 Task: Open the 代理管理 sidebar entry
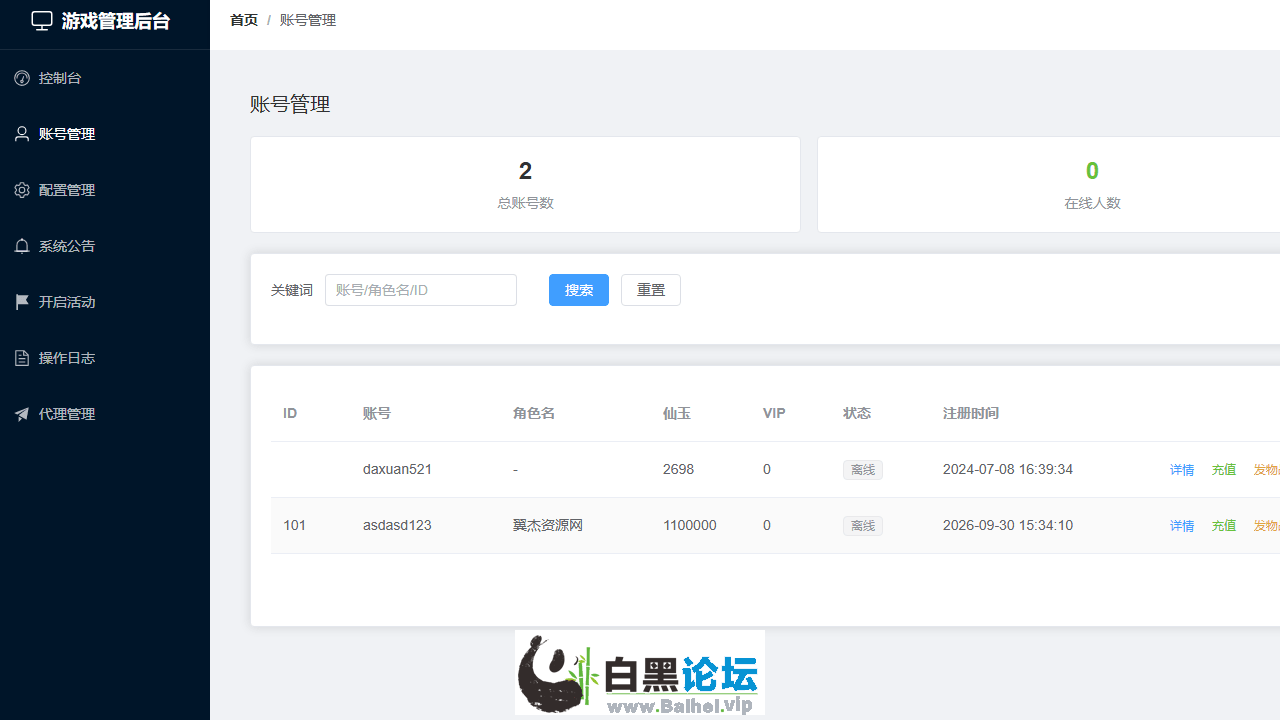tap(105, 414)
